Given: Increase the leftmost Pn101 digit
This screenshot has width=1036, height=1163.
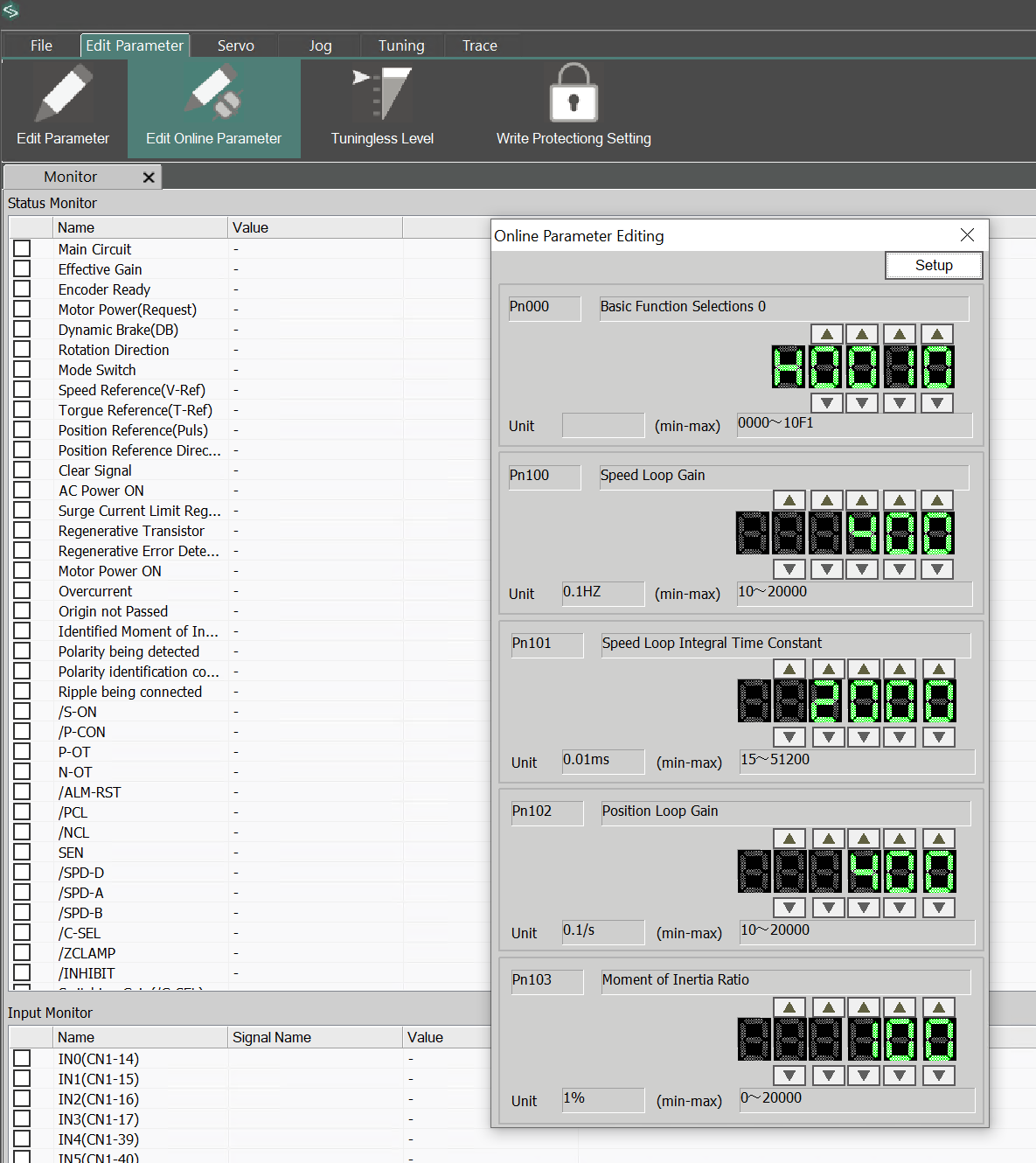Looking at the screenshot, I should coord(789,669).
